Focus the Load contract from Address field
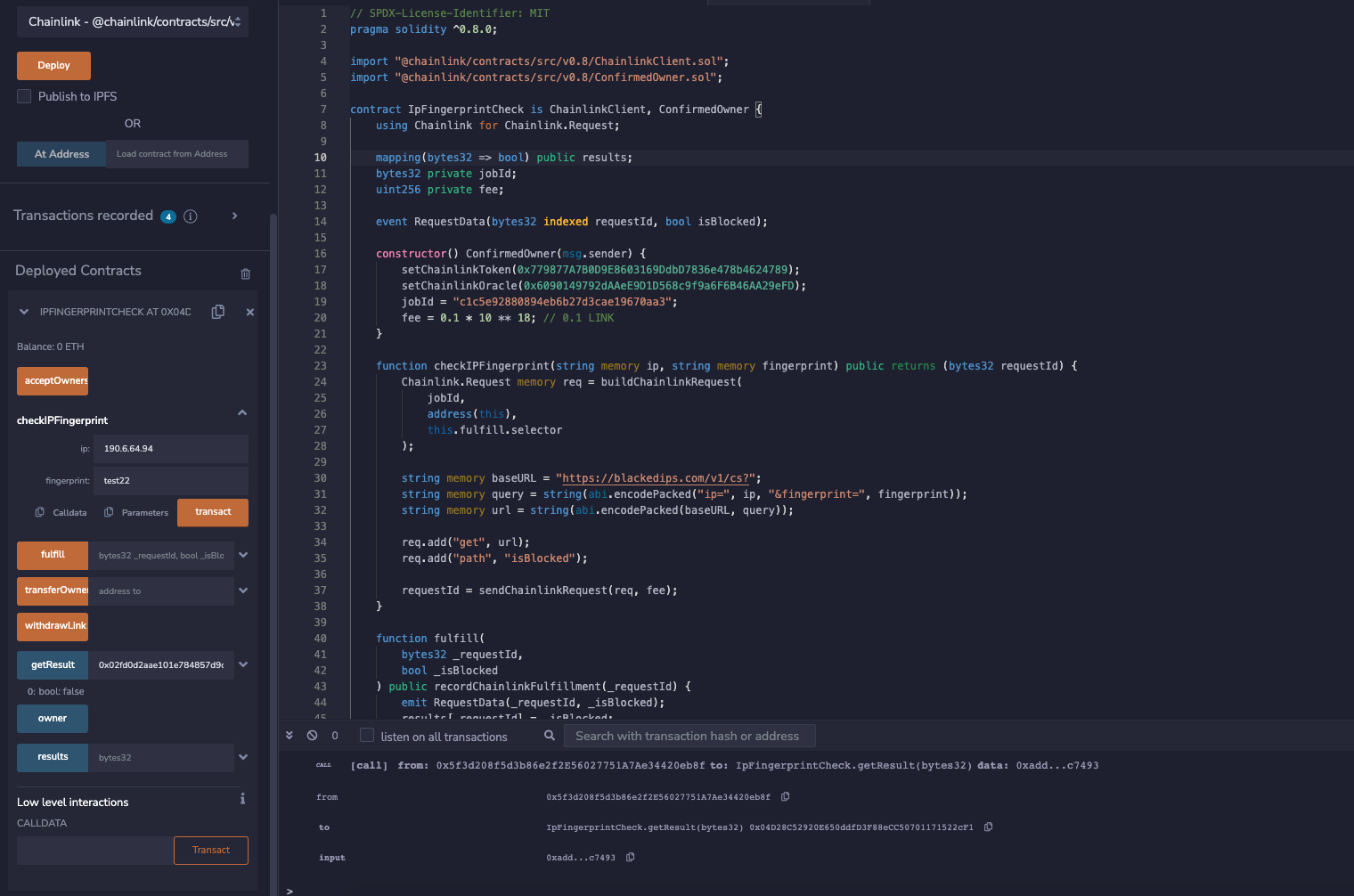 [177, 154]
